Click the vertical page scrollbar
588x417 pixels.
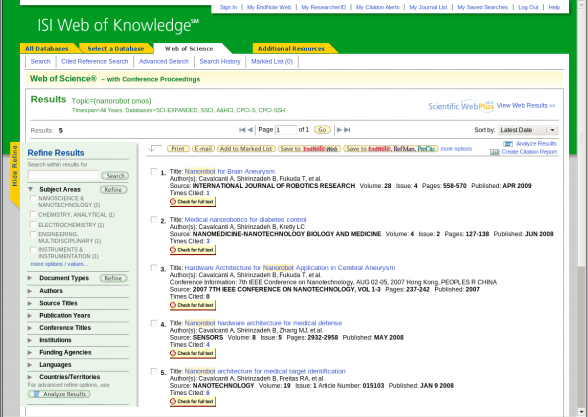[582, 208]
